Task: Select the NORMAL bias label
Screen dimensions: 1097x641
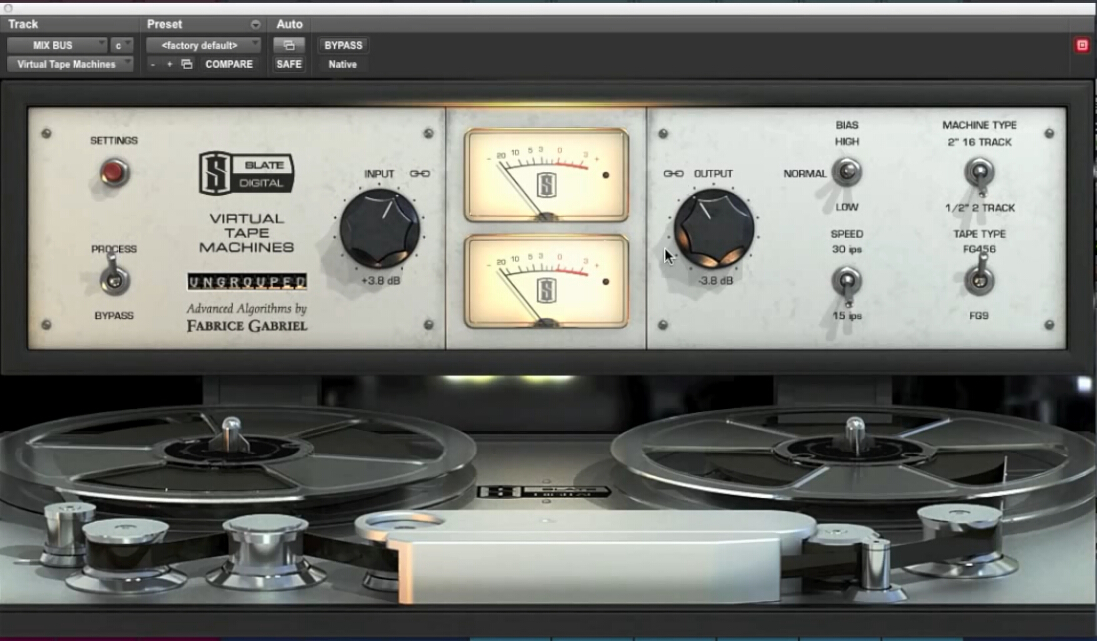Action: point(805,174)
